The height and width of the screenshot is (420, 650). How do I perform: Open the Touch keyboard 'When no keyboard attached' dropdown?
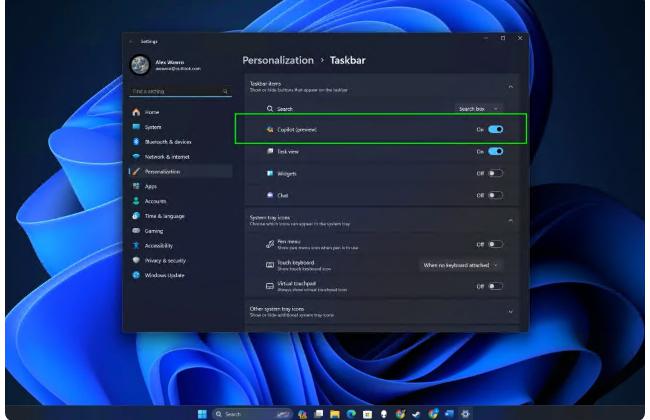pyautogui.click(x=461, y=265)
